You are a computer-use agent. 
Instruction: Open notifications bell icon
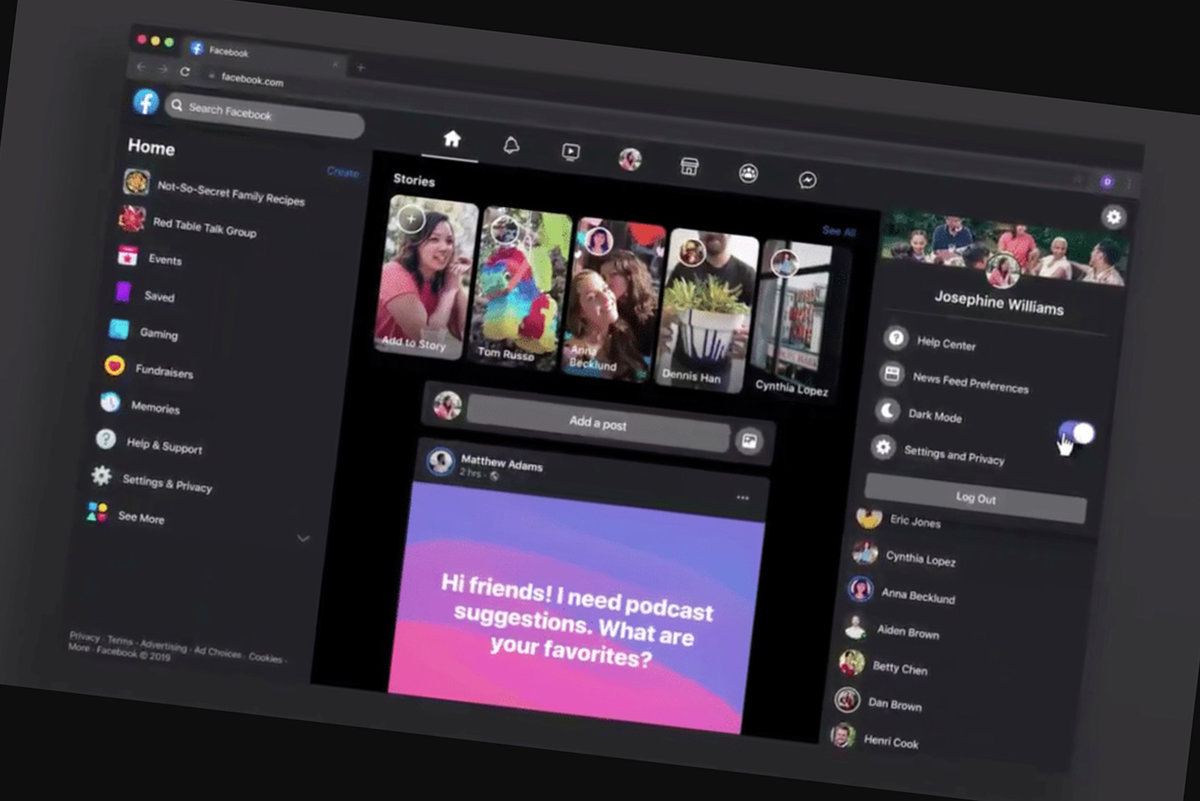coord(511,146)
